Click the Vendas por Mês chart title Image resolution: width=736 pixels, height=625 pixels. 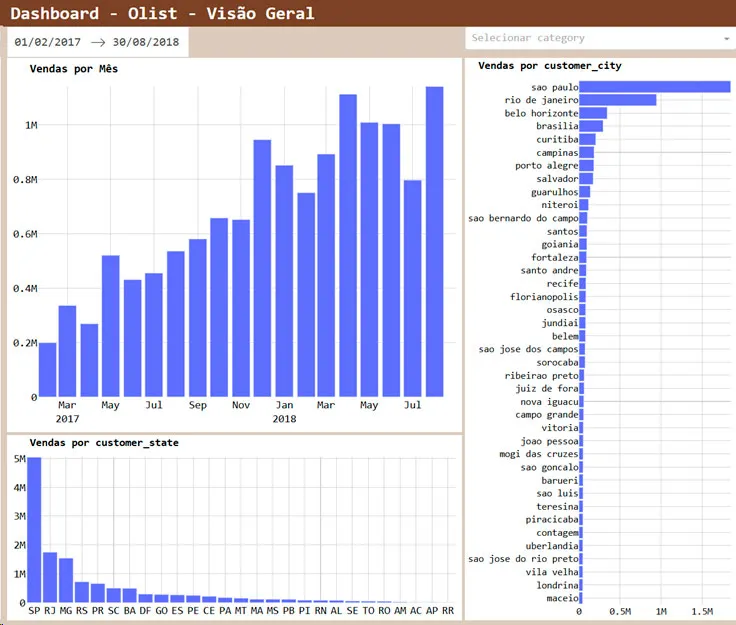(74, 69)
